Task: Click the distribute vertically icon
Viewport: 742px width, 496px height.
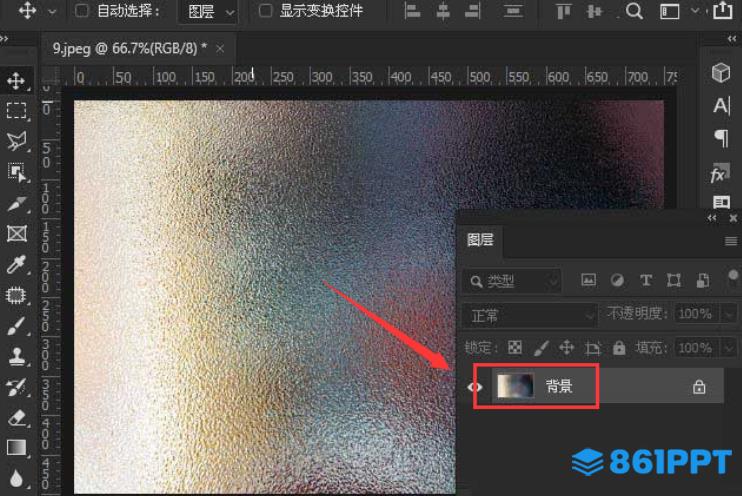Action: click(x=513, y=11)
